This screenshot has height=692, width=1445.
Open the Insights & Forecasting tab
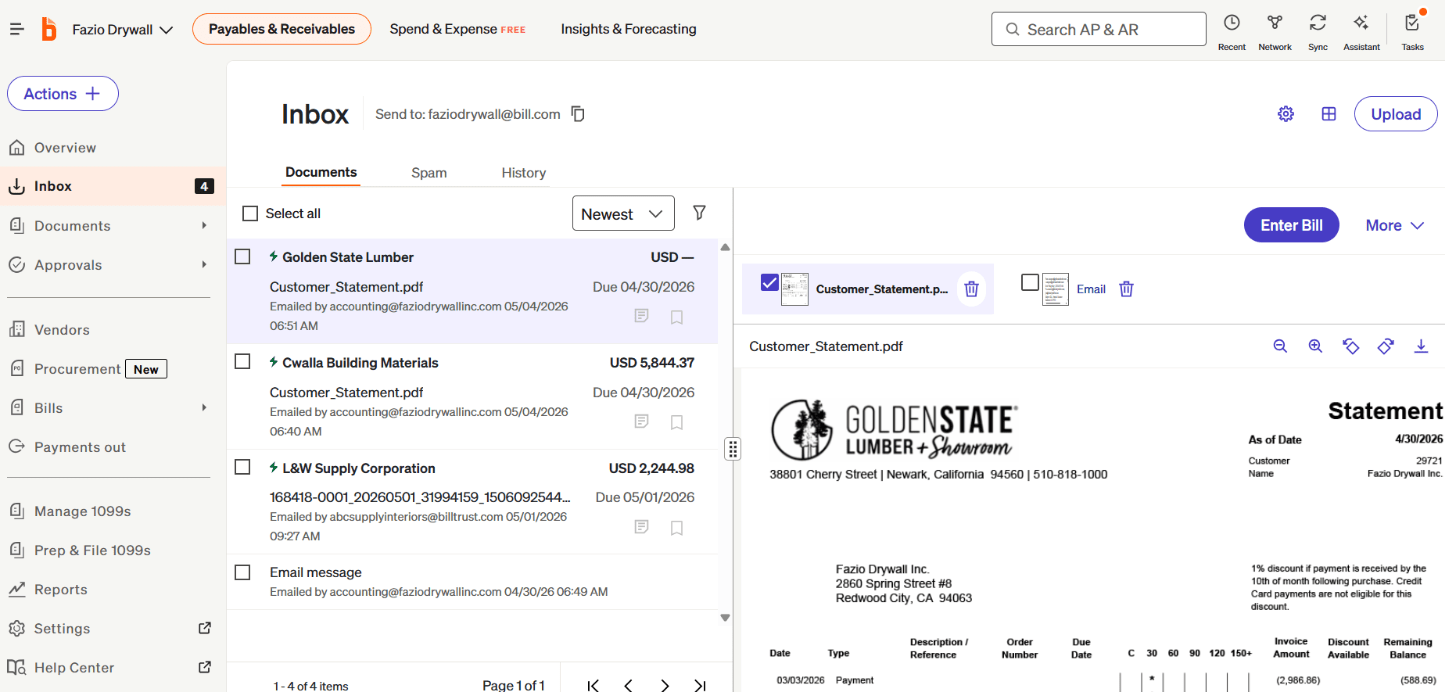click(x=628, y=29)
